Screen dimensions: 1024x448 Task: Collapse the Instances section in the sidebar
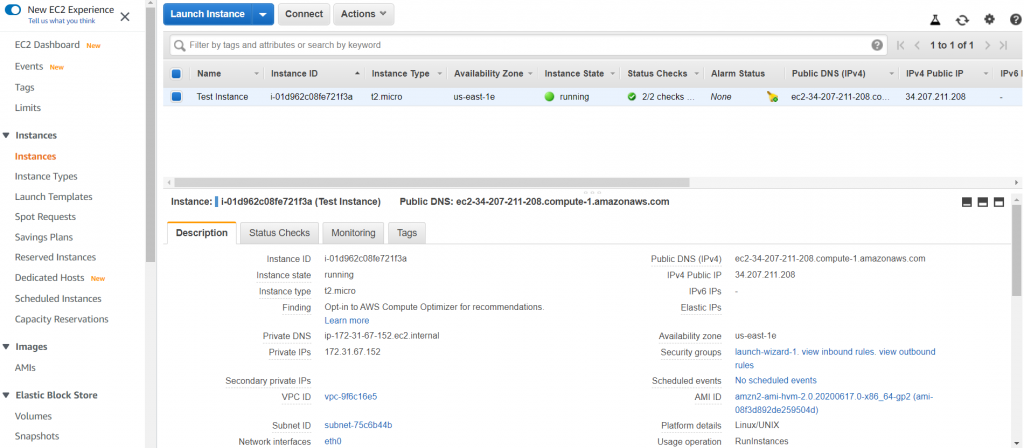coord(7,135)
